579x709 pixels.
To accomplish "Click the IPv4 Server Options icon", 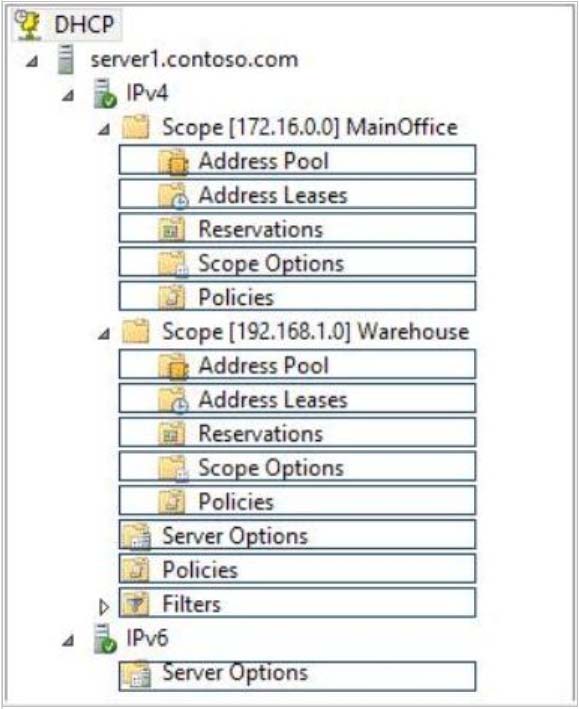I will pyautogui.click(x=137, y=536).
